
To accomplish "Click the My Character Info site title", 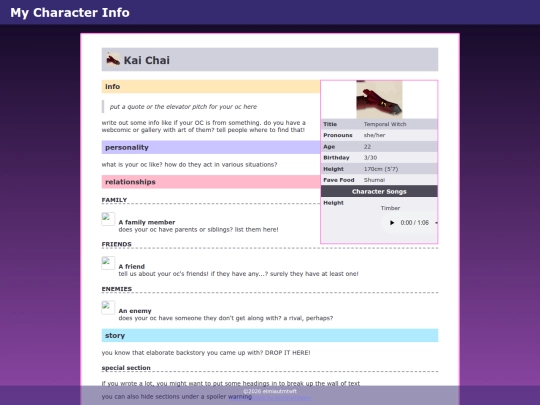I will pos(70,13).
